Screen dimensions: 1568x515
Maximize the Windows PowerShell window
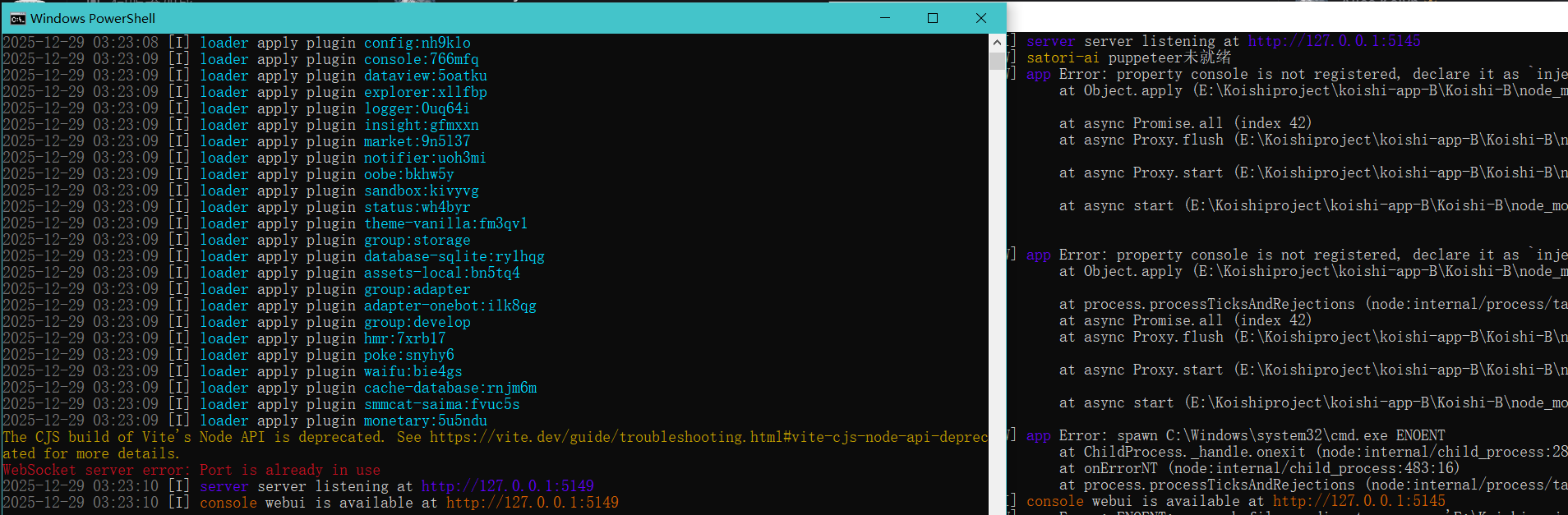pyautogui.click(x=933, y=18)
